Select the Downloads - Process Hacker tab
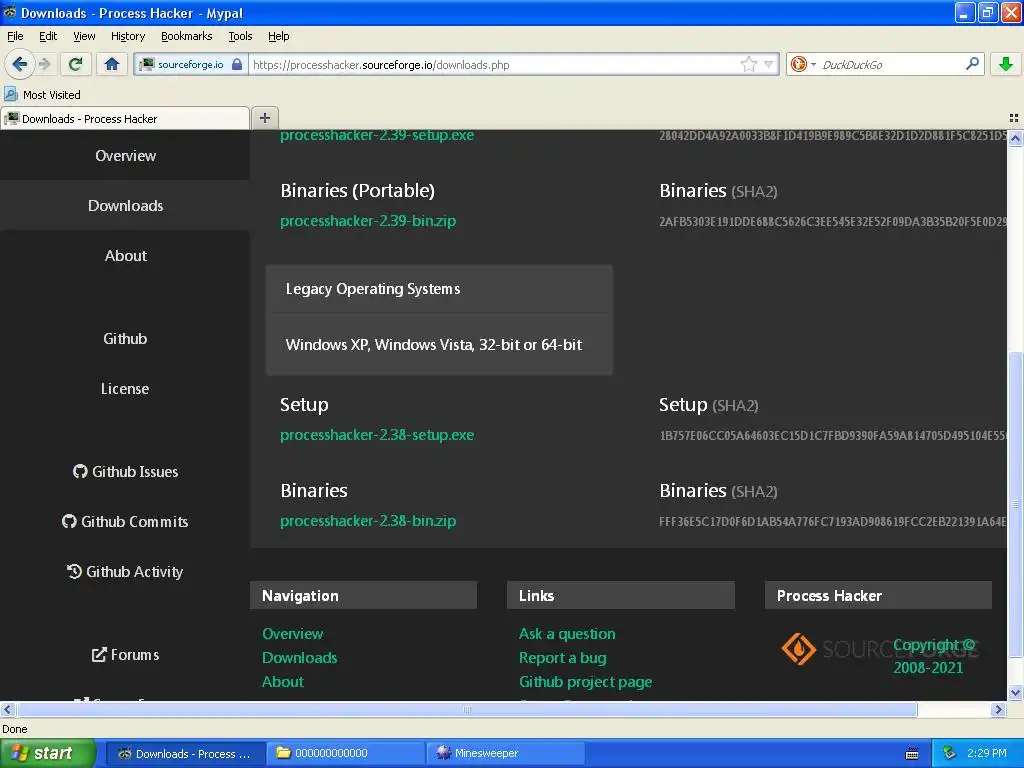 [x=125, y=119]
